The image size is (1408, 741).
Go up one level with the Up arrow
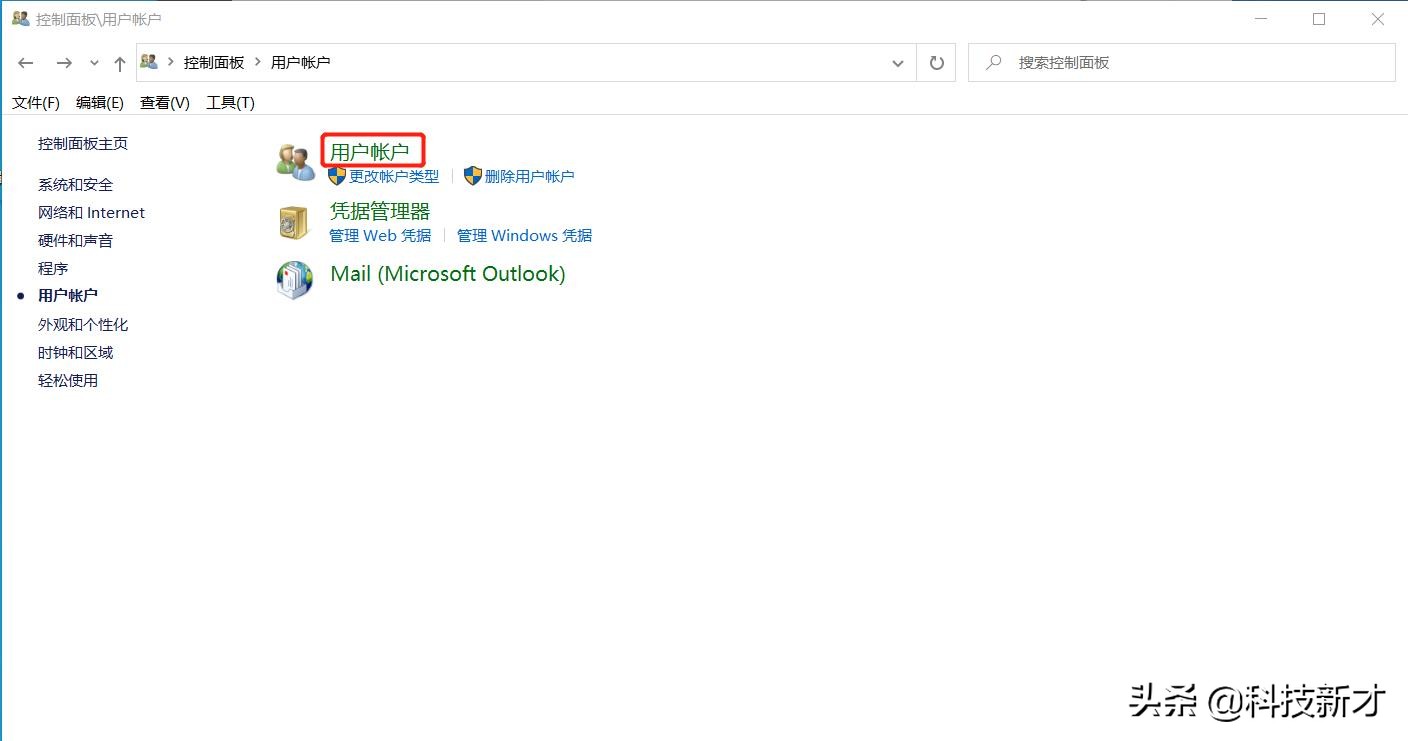120,63
